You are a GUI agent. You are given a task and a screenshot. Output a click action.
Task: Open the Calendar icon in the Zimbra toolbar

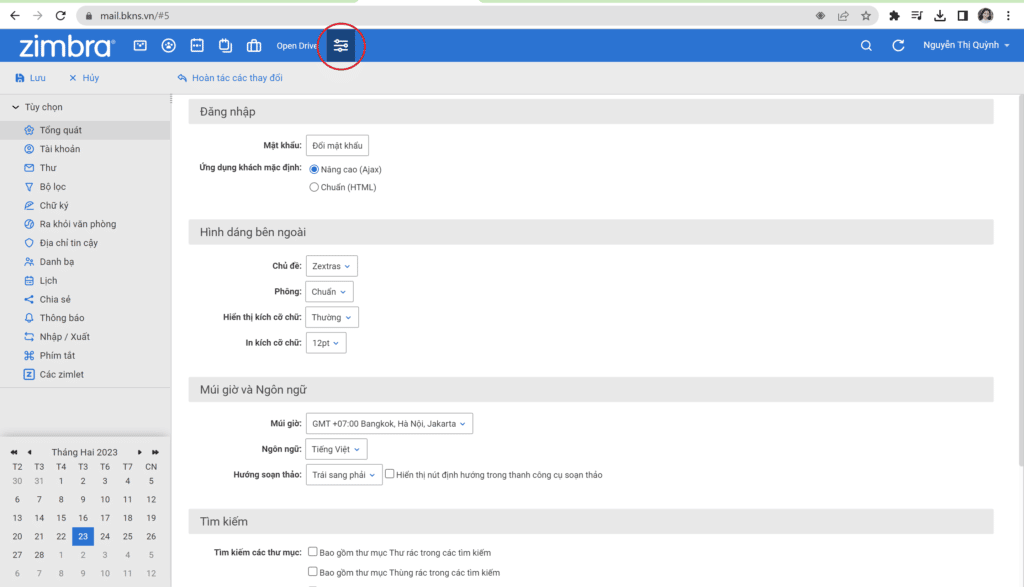(x=196, y=45)
